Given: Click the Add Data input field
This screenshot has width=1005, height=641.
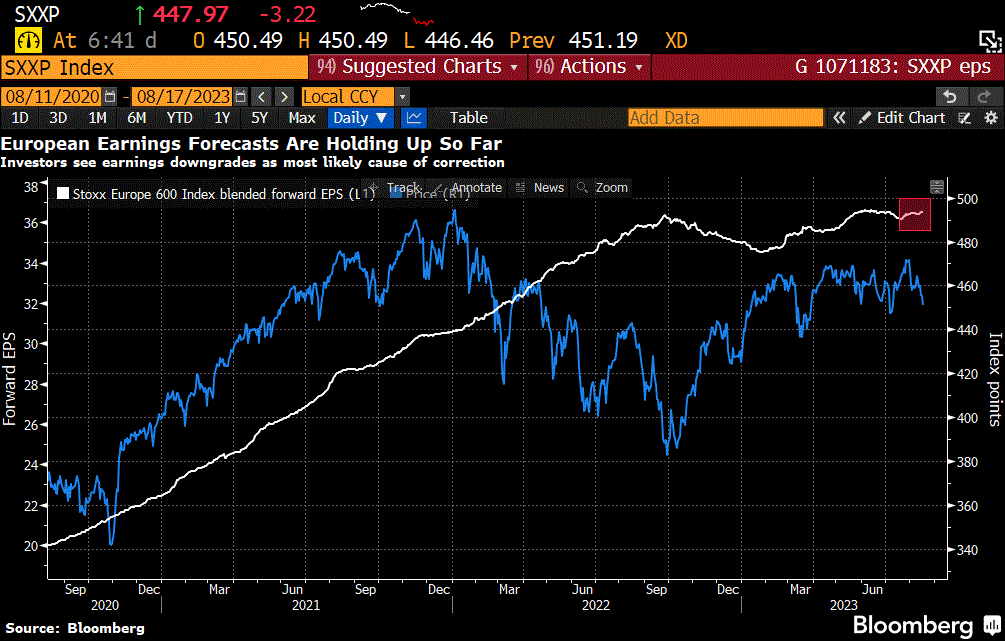Looking at the screenshot, I should coord(725,118).
